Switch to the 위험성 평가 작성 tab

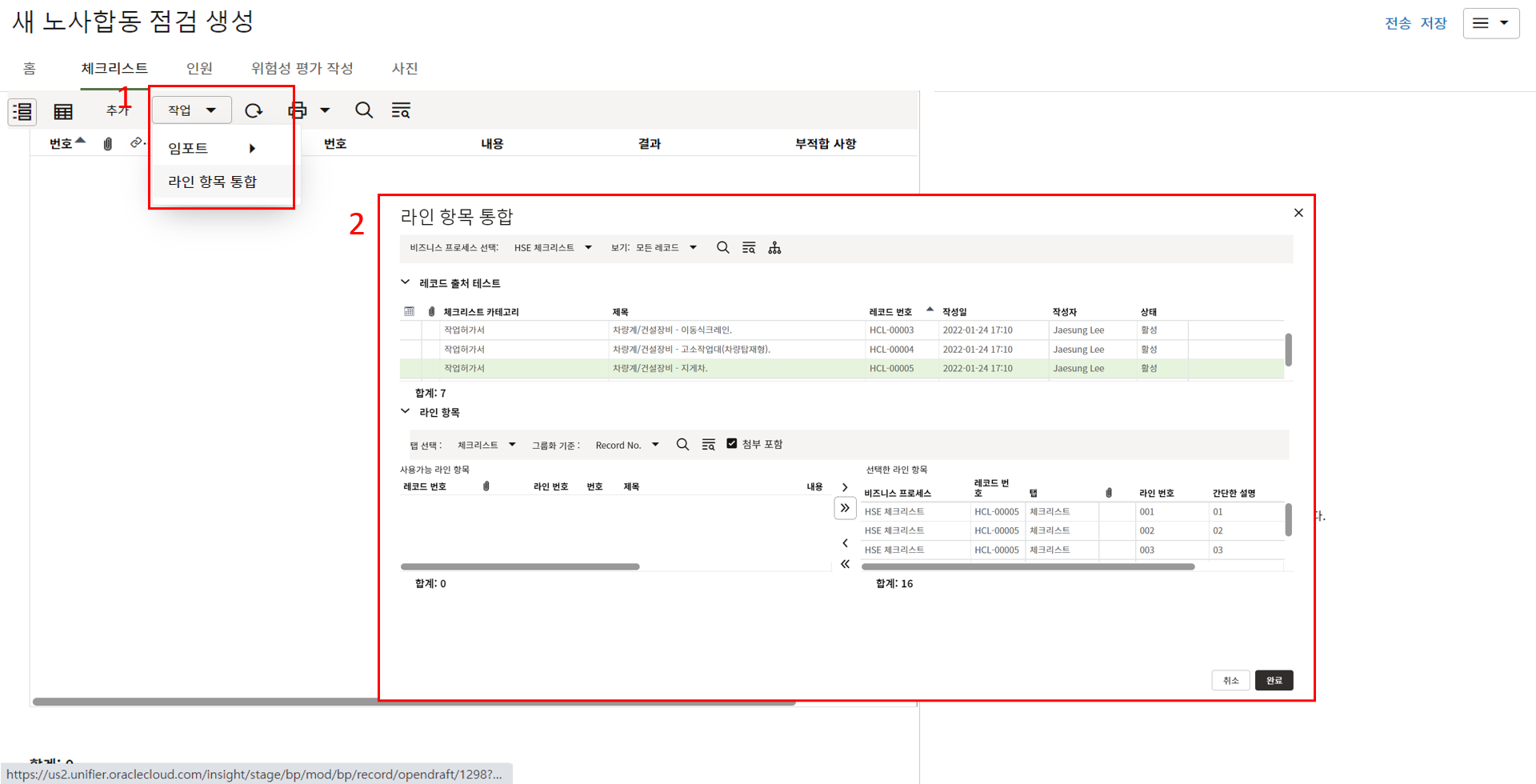[x=302, y=68]
